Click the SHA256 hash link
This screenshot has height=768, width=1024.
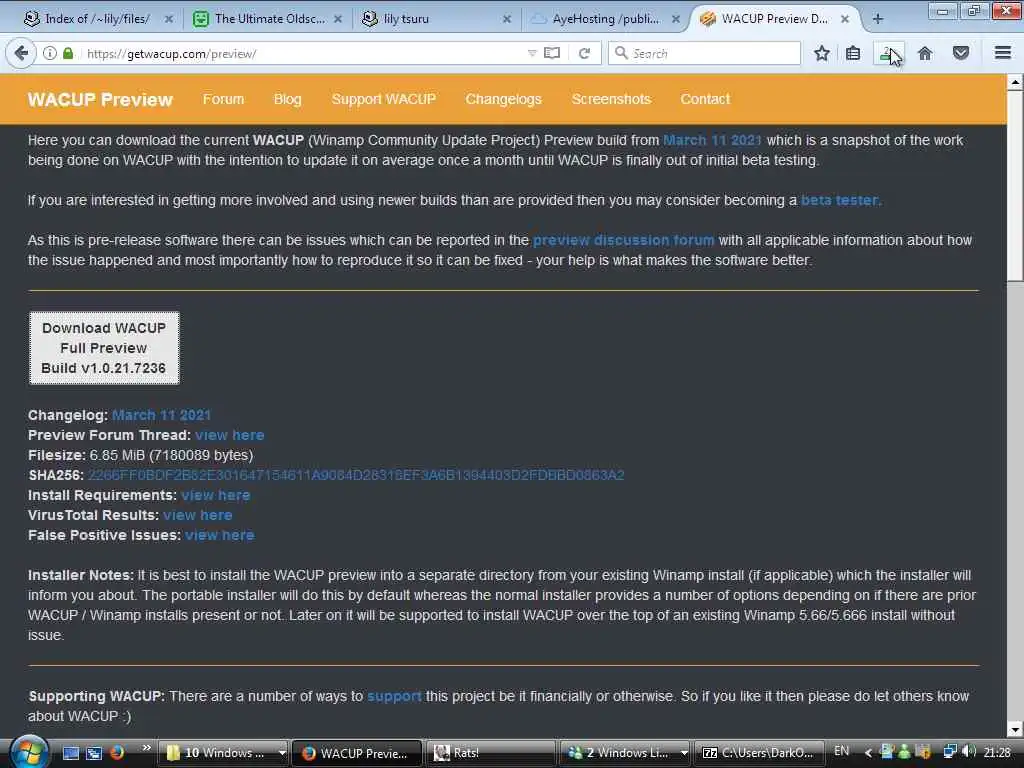[356, 475]
